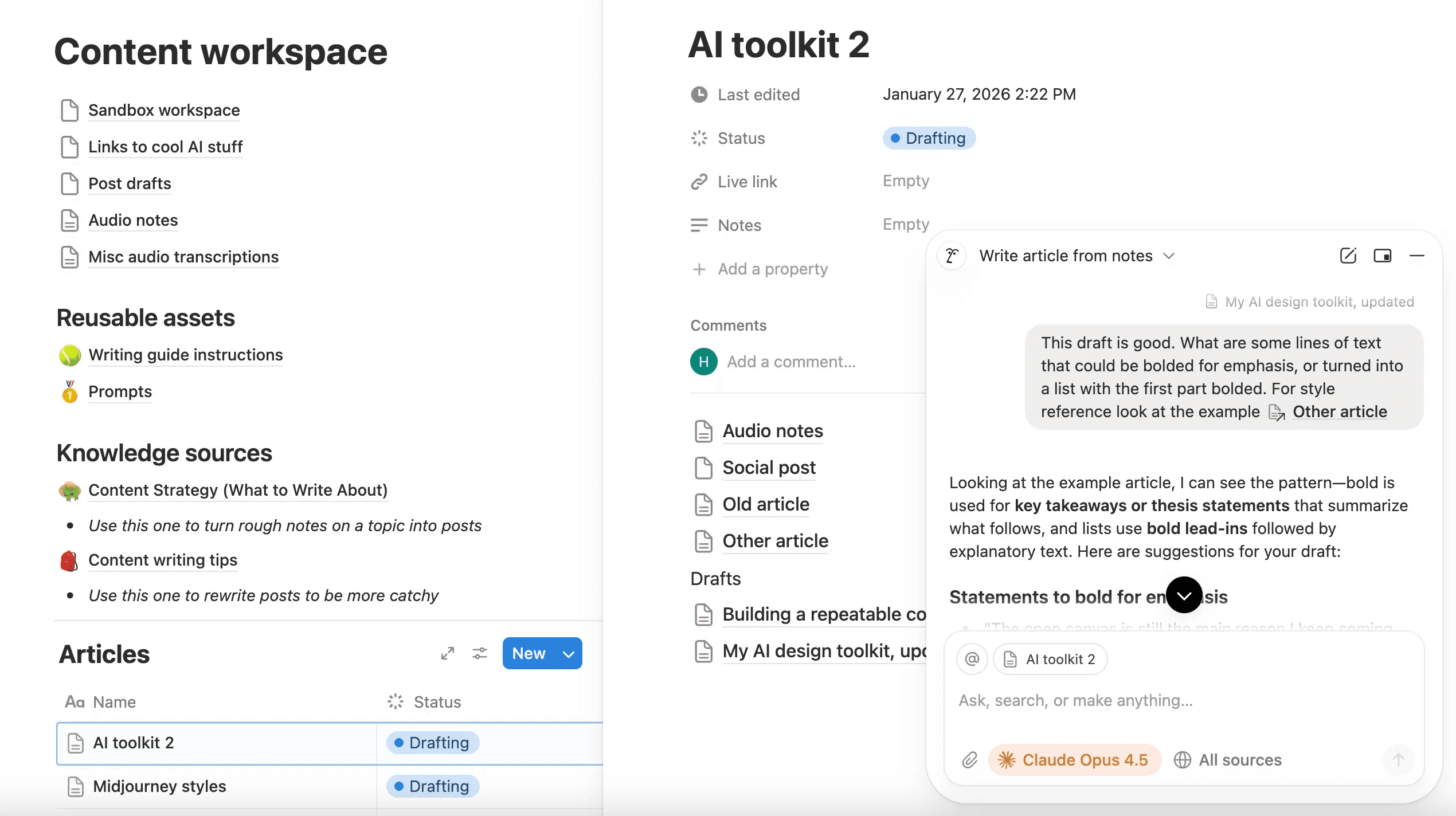Click the send message arrow button

pyautogui.click(x=1398, y=760)
